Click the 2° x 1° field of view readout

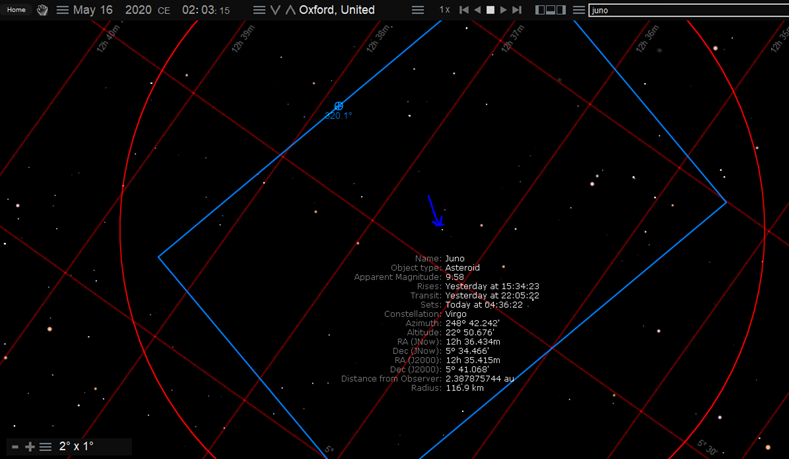[x=76, y=446]
